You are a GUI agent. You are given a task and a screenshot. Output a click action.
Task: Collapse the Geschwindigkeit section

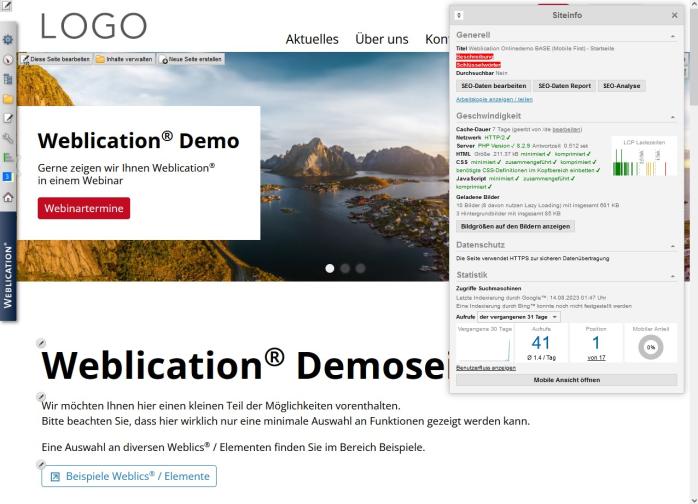pos(673,116)
